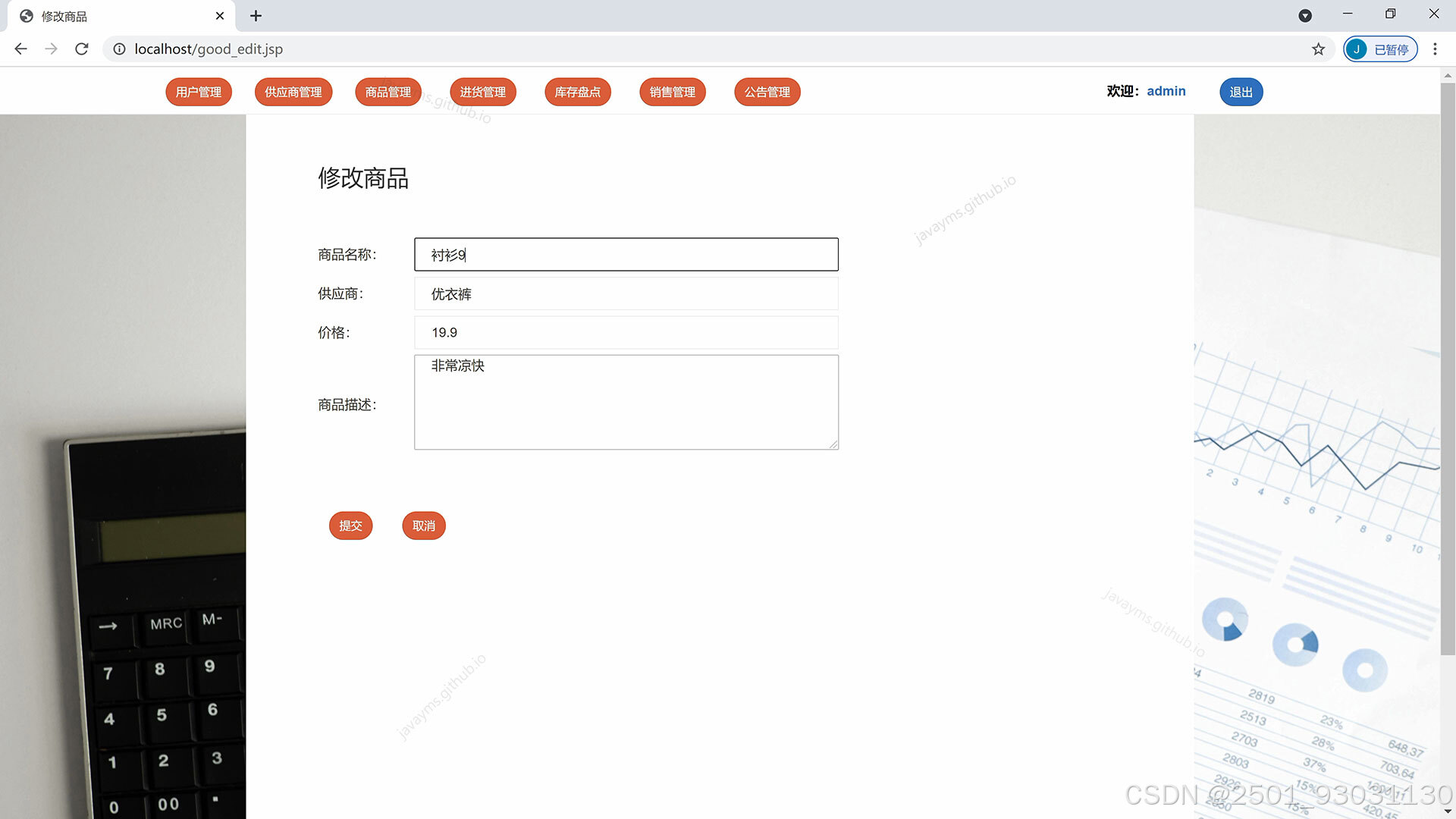Click the browser forward arrow
This screenshot has width=1456, height=819.
pos(51,49)
